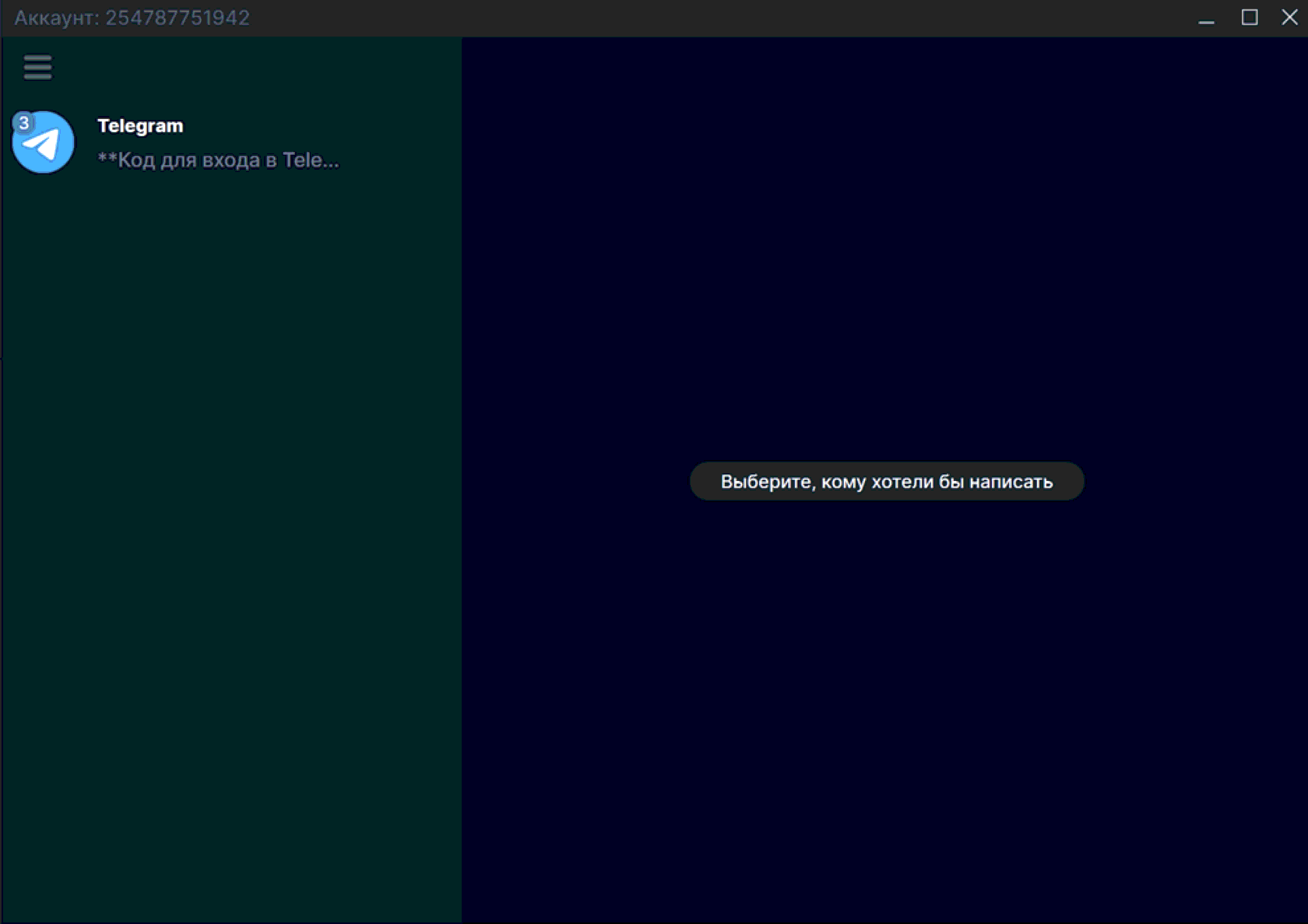Open the Telegram chat by its name
Image resolution: width=1308 pixels, height=924 pixels.
pos(140,125)
